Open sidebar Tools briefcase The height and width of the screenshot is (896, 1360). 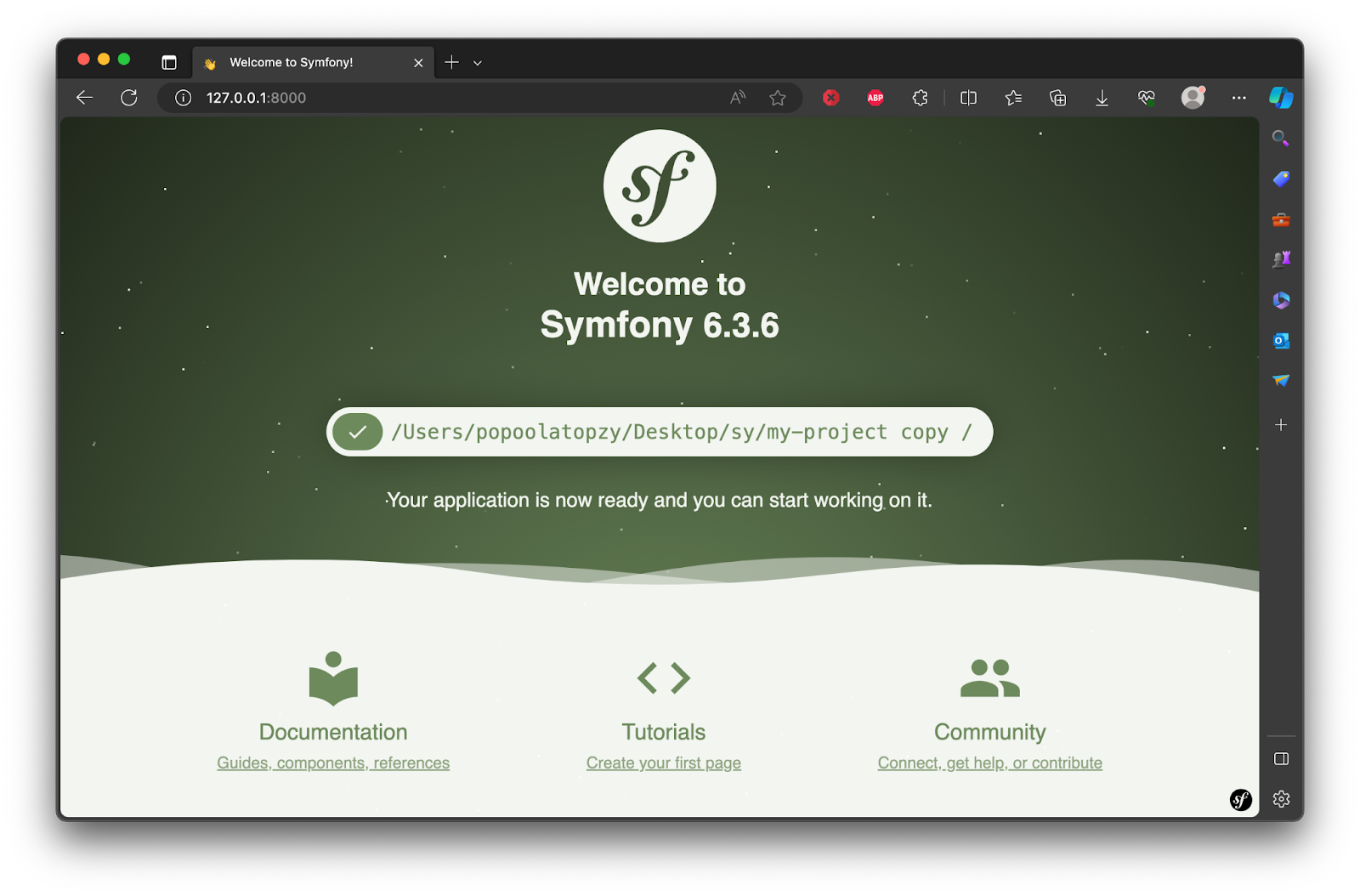(x=1281, y=219)
